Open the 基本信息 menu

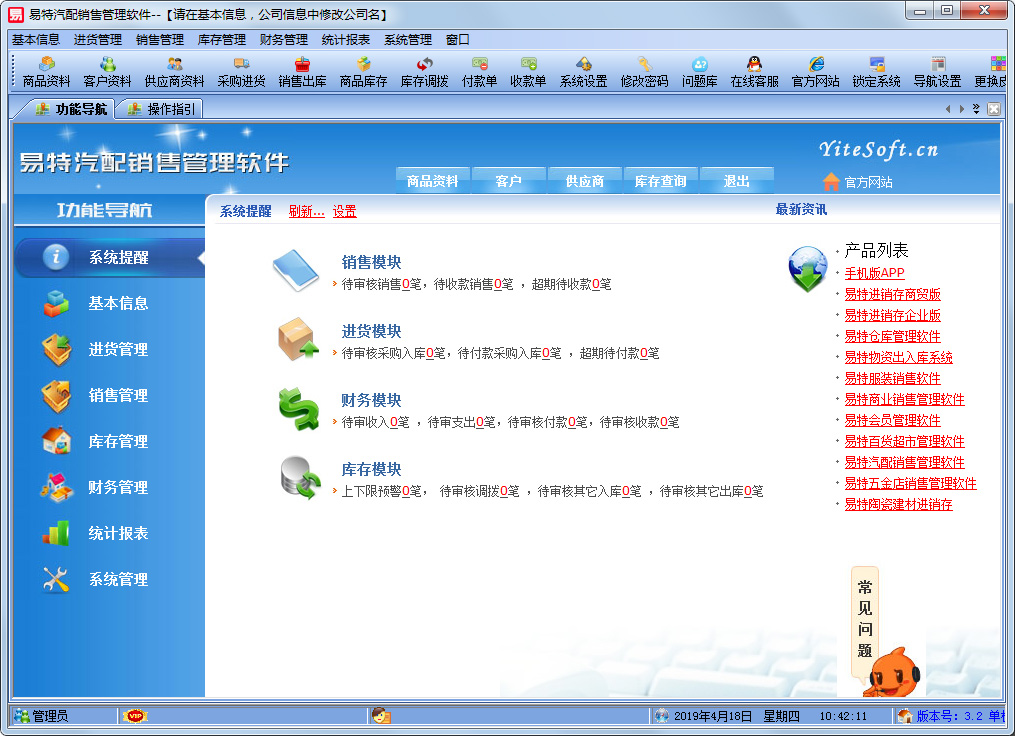36,39
